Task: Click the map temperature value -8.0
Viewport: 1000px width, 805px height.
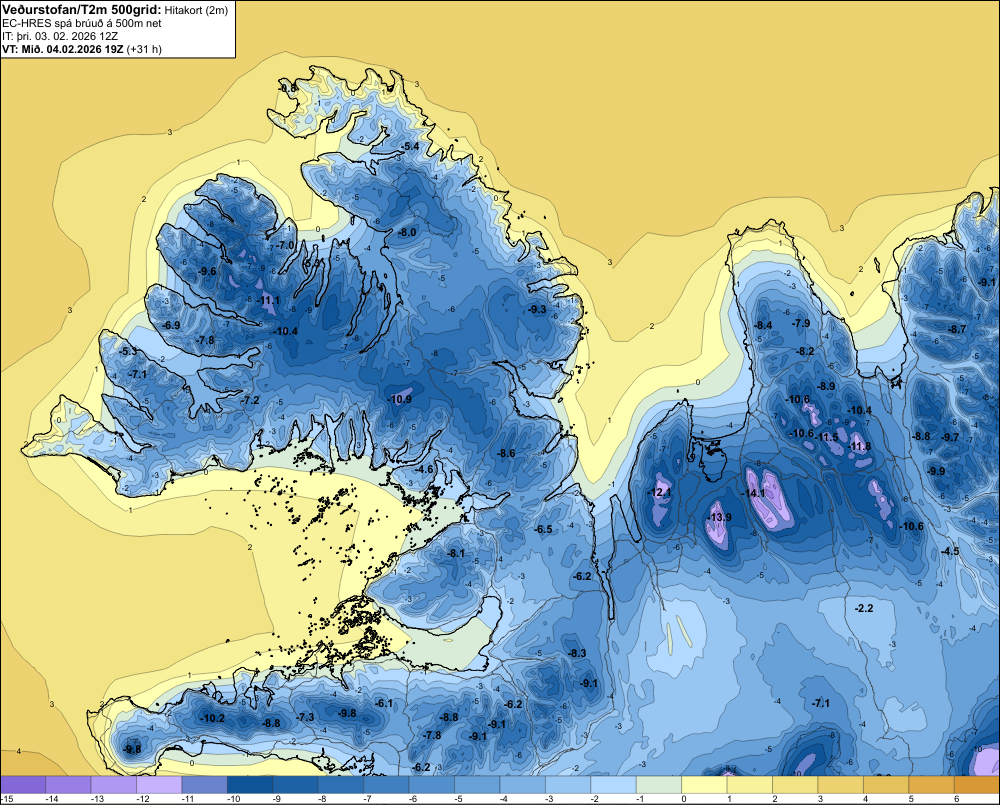Action: 407,232
